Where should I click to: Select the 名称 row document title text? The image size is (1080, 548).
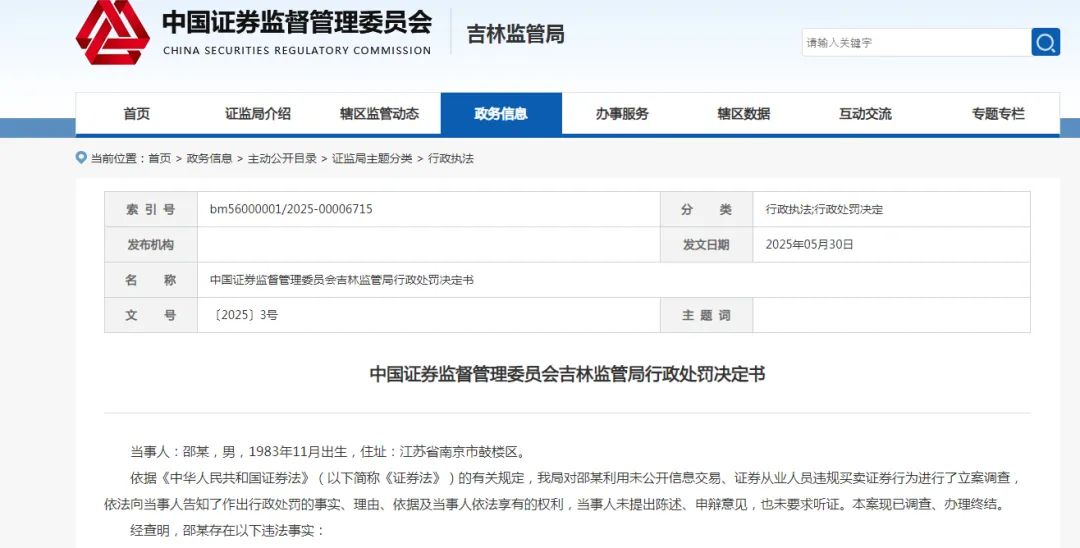pyautogui.click(x=342, y=280)
